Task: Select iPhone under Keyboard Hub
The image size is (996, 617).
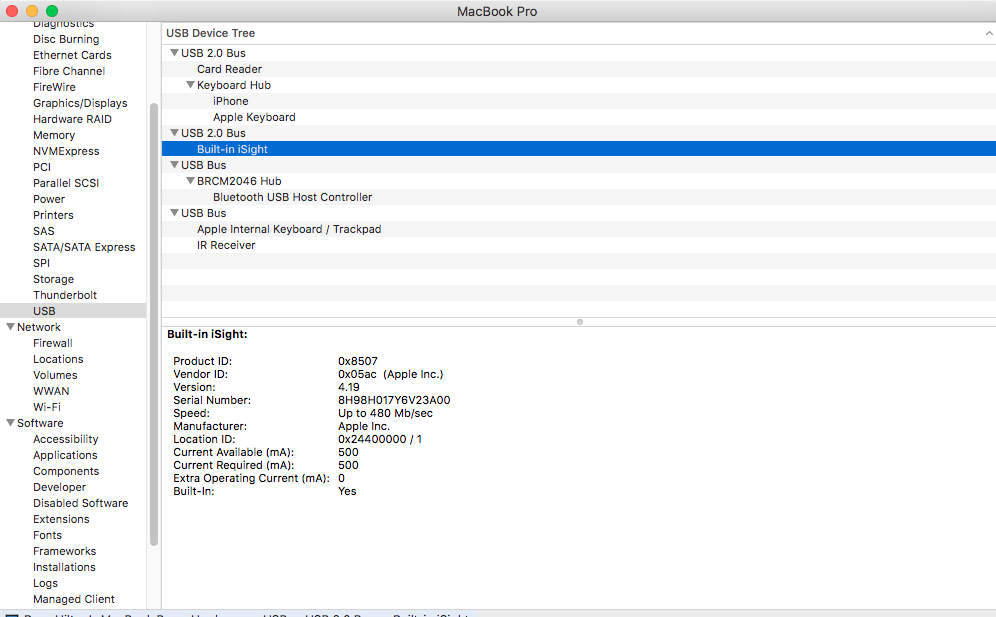Action: [579, 101]
